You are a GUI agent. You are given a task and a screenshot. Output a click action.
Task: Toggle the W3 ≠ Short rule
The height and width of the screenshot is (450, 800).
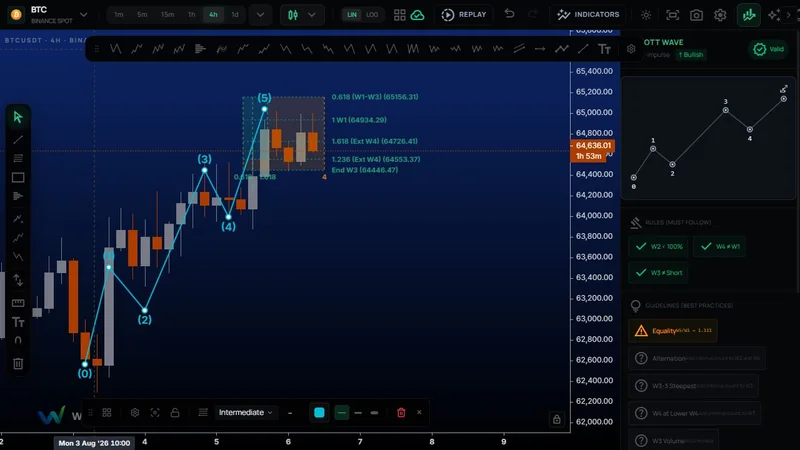tap(659, 272)
